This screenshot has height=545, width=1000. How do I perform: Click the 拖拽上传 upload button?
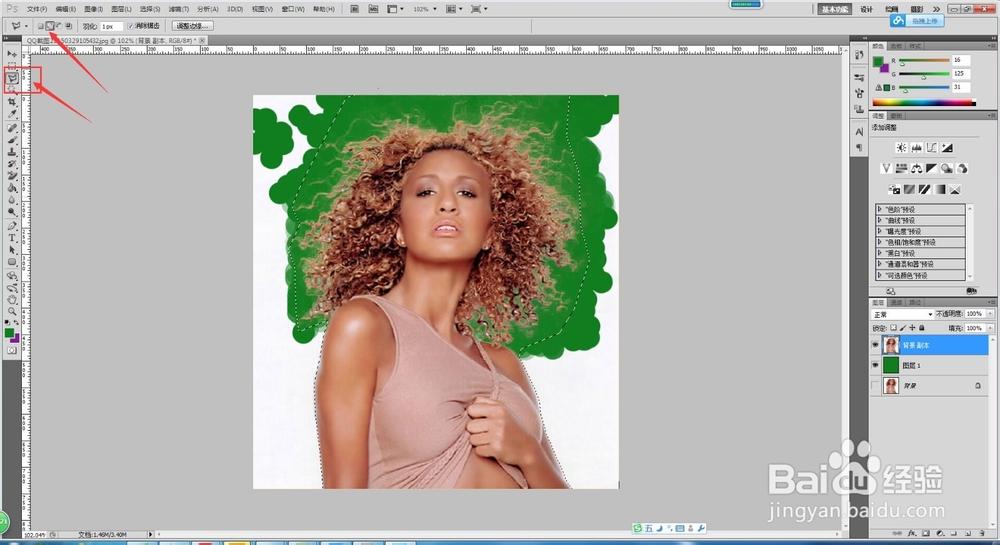[917, 21]
